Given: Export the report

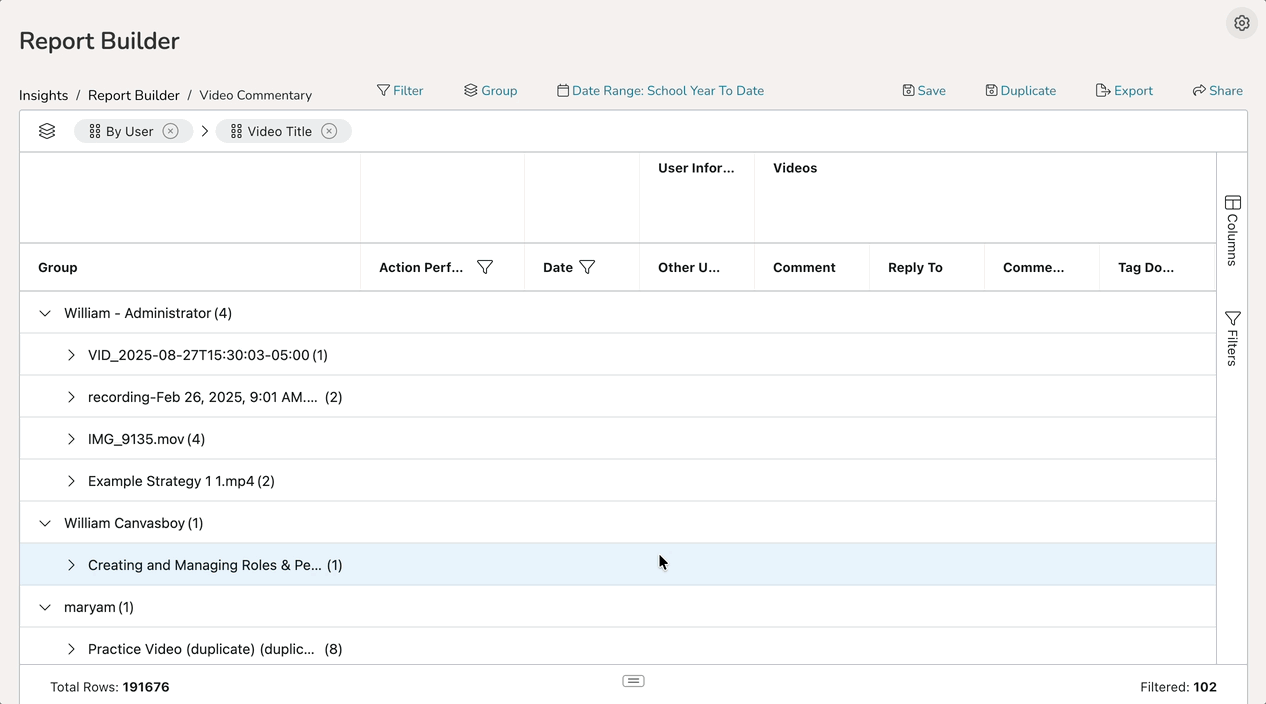Looking at the screenshot, I should point(1124,90).
